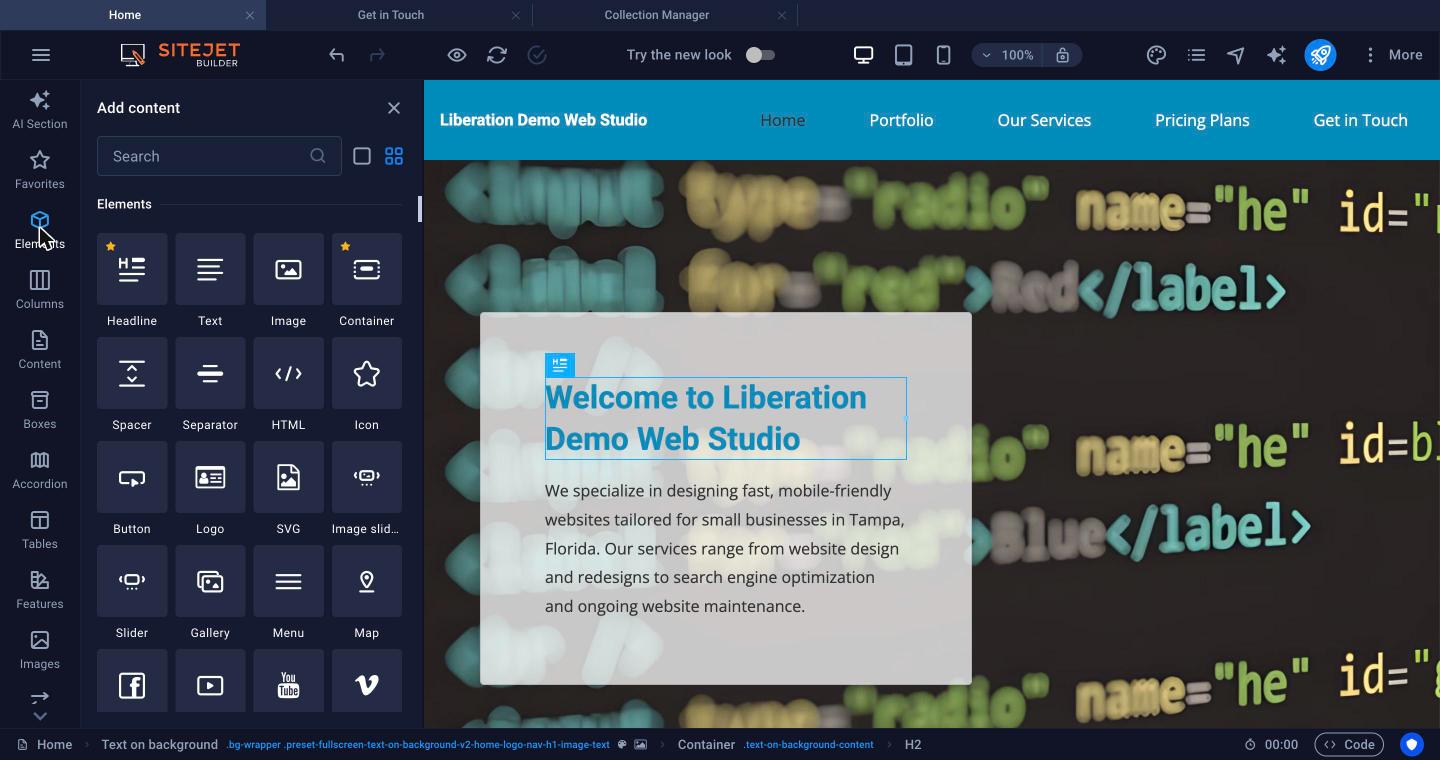Open the AI Section panel
Screen dimensions: 1440x760
(x=40, y=110)
